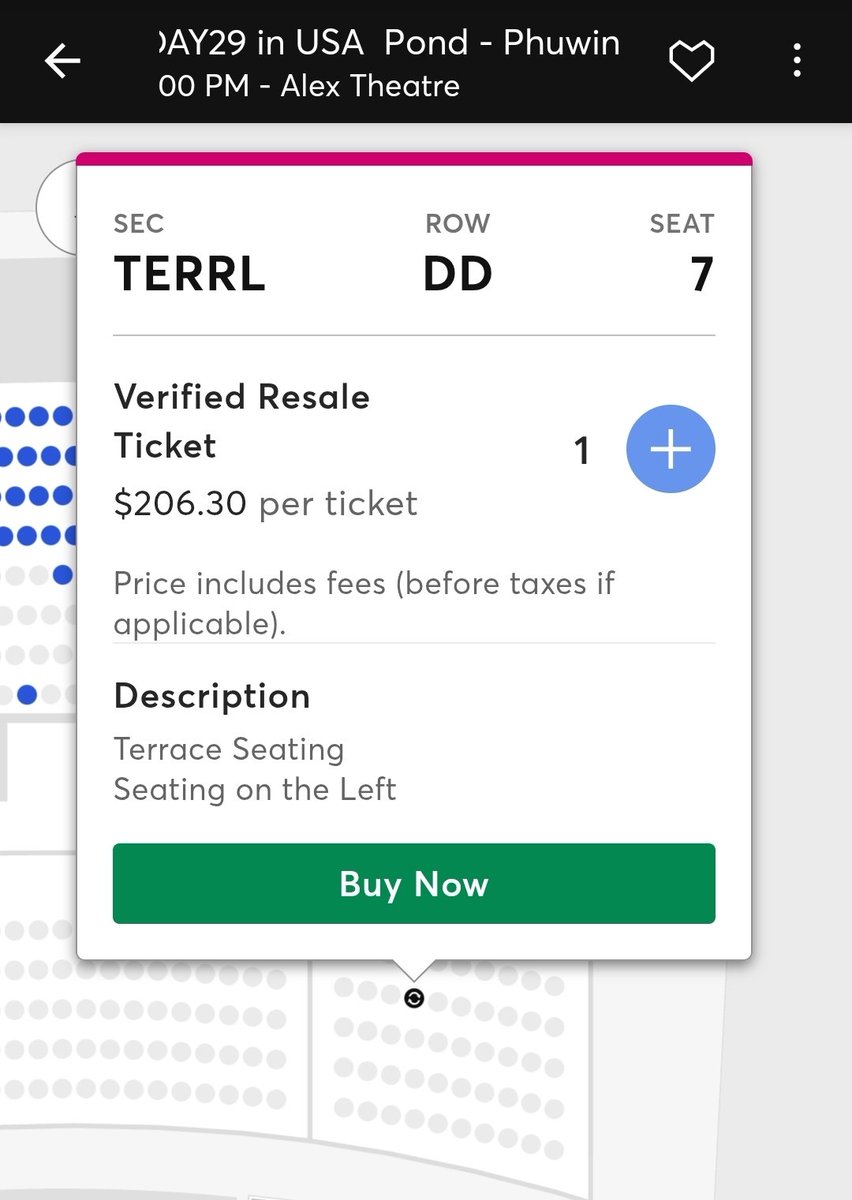Image resolution: width=852 pixels, height=1200 pixels.
Task: Tap the TERRL section value
Action: (x=190, y=274)
